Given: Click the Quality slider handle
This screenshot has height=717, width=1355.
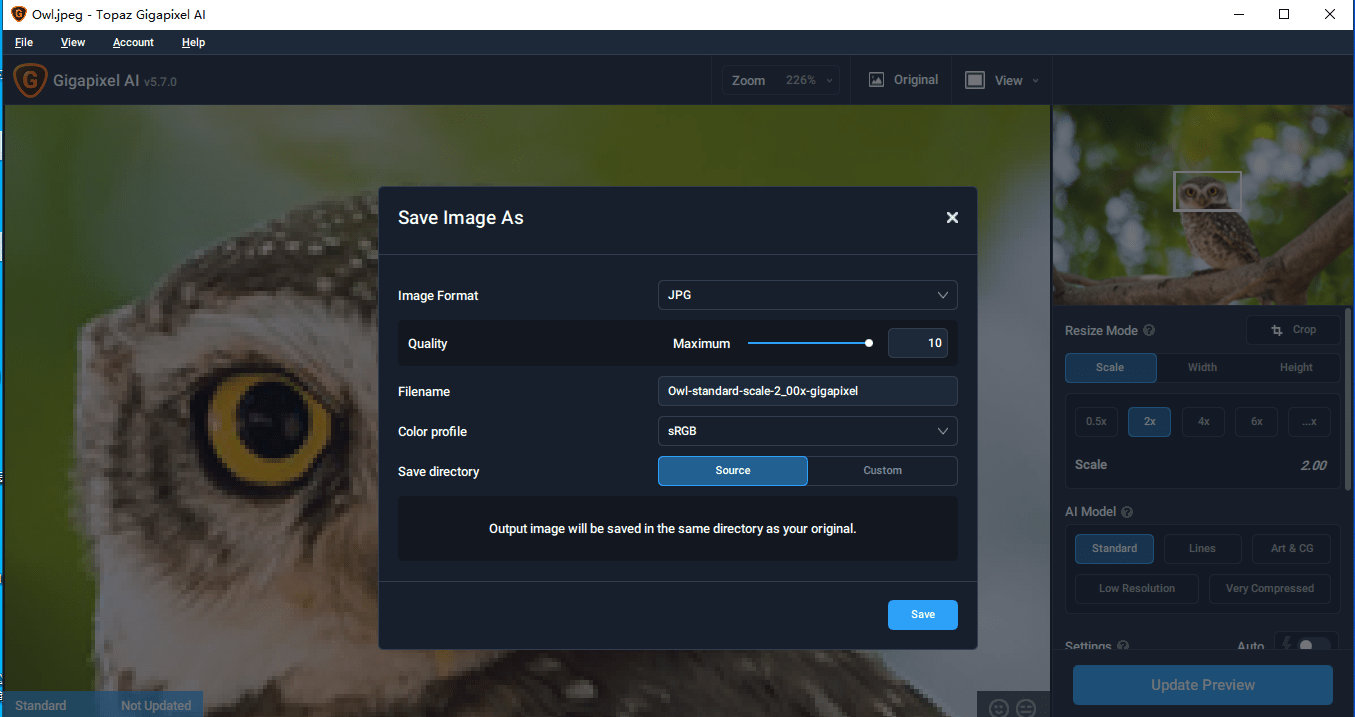Looking at the screenshot, I should [x=869, y=343].
